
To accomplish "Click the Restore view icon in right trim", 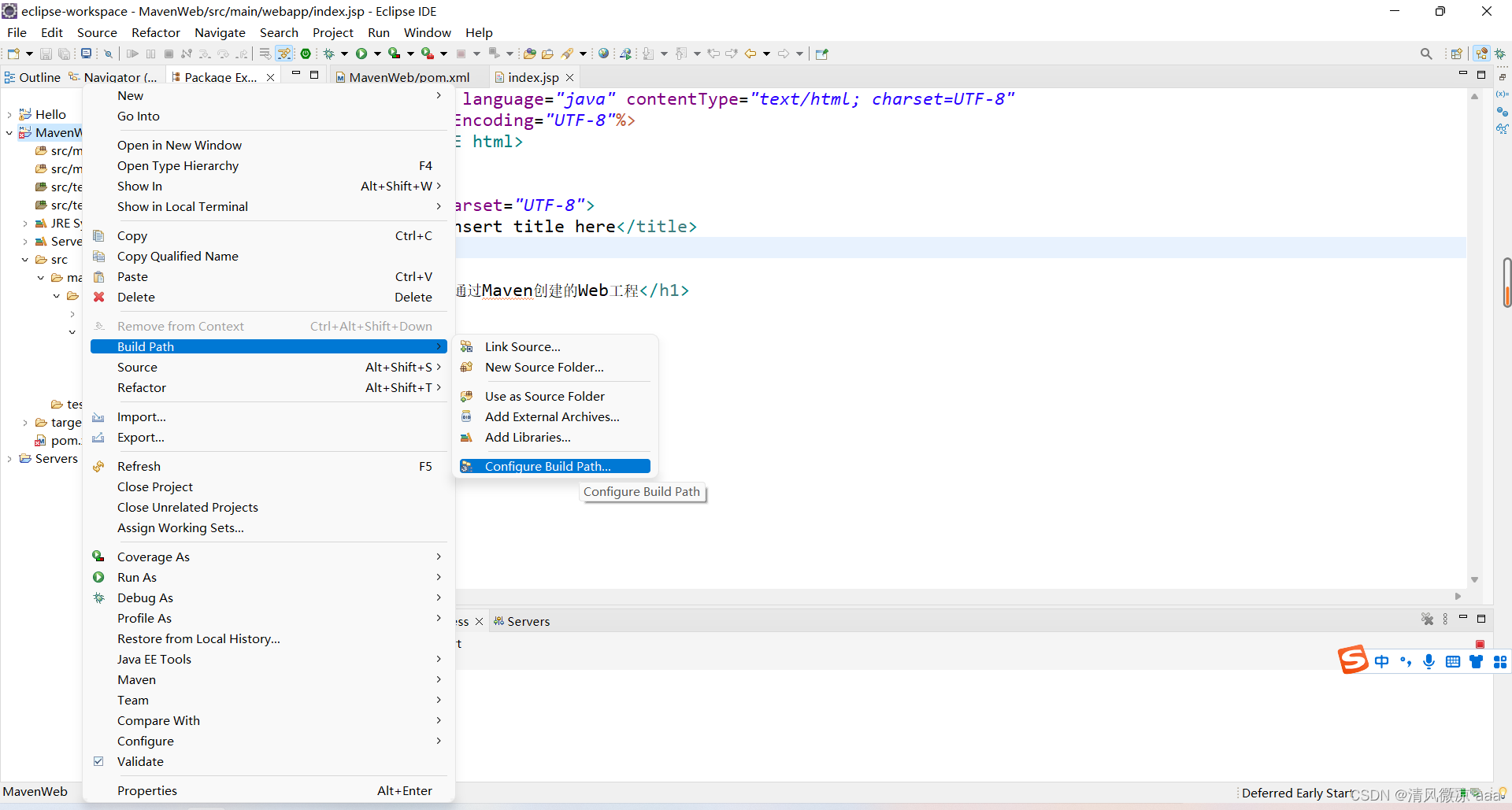I will tap(1503, 76).
